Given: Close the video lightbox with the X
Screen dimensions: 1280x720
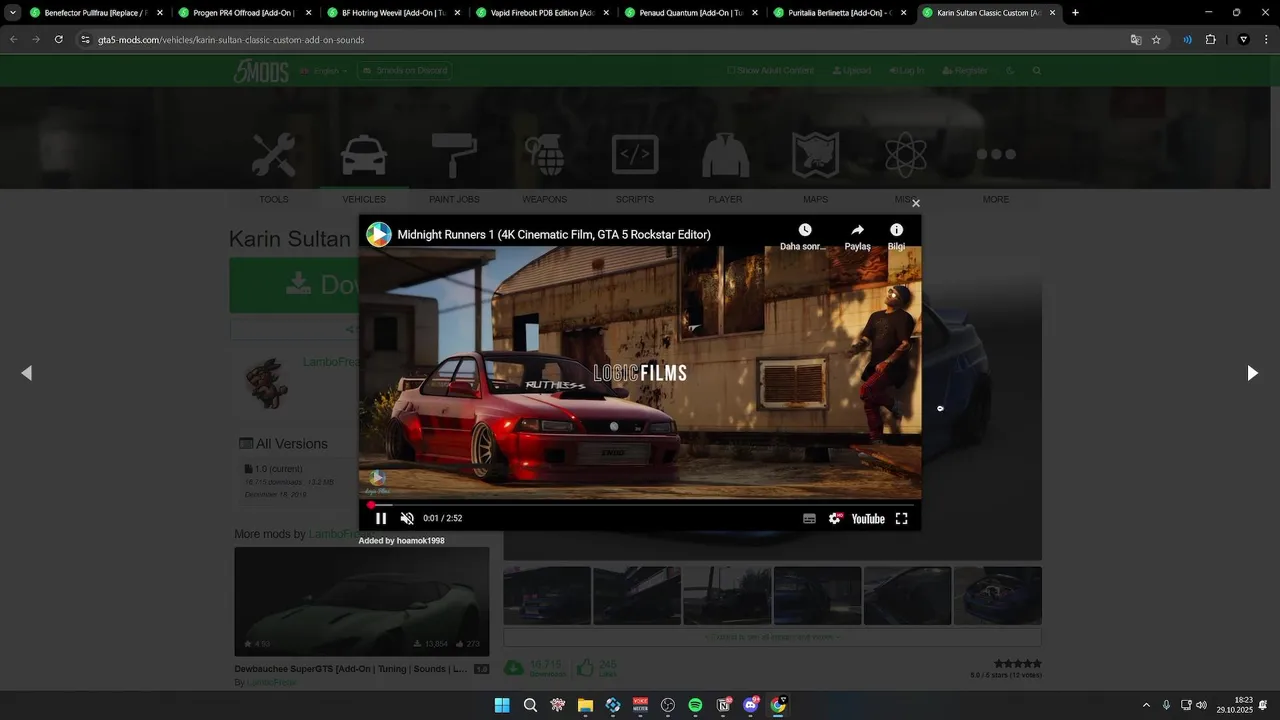Looking at the screenshot, I should (x=915, y=203).
